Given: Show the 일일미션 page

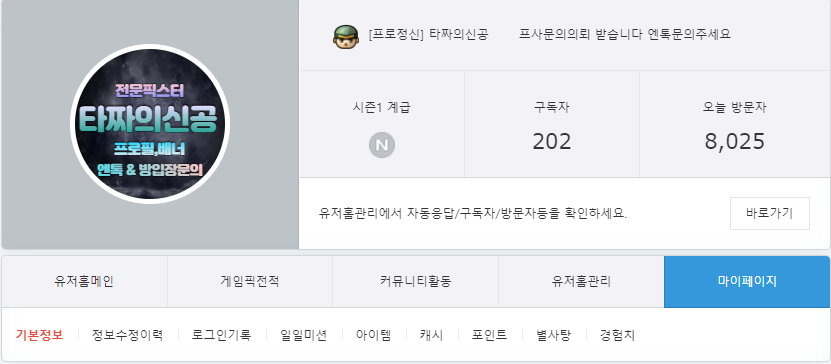Looking at the screenshot, I should pyautogui.click(x=304, y=335).
